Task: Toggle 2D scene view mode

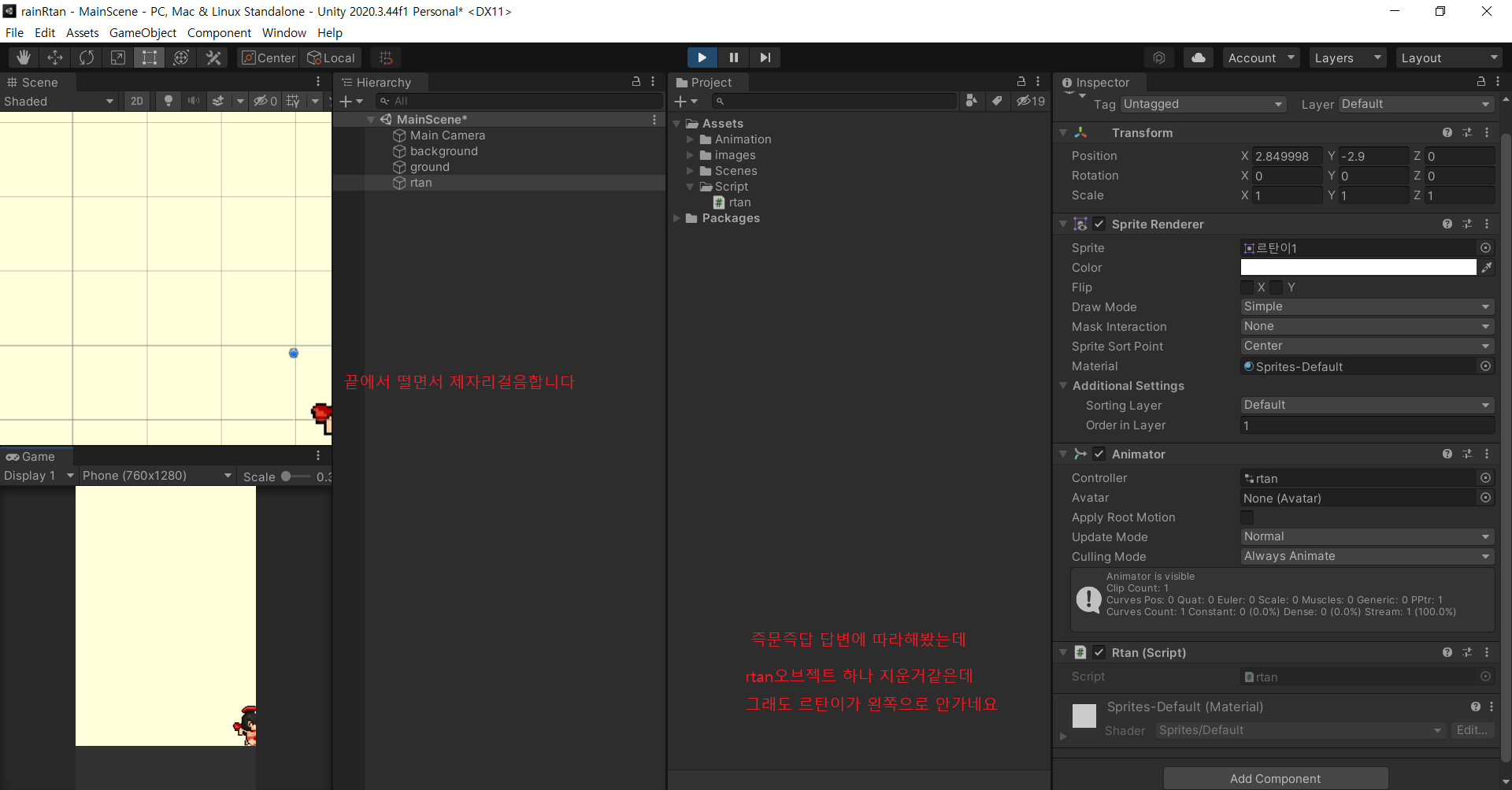Action: coord(137,101)
